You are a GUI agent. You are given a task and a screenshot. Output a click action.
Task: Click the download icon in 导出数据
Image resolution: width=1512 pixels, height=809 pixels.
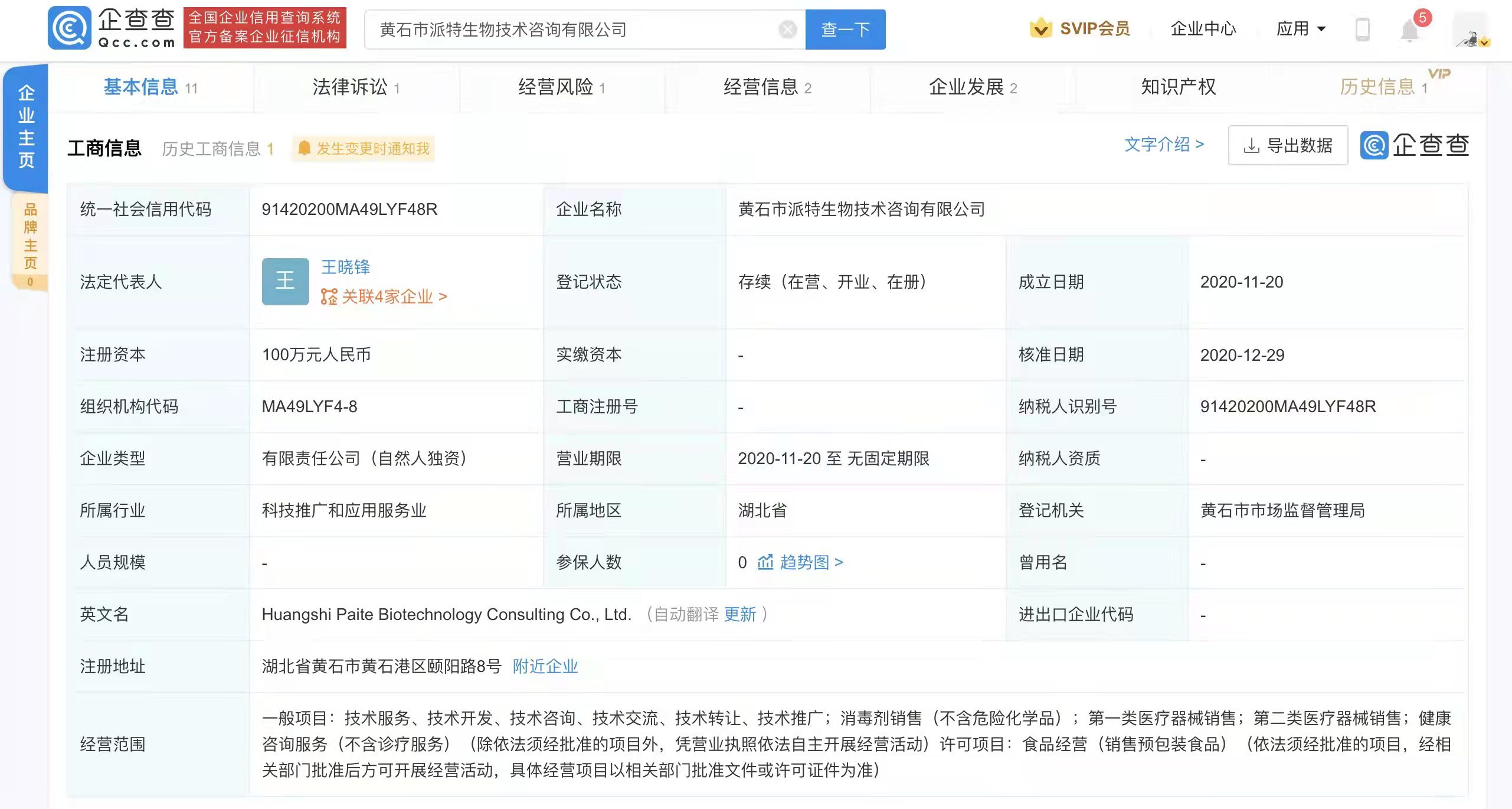[x=1251, y=146]
